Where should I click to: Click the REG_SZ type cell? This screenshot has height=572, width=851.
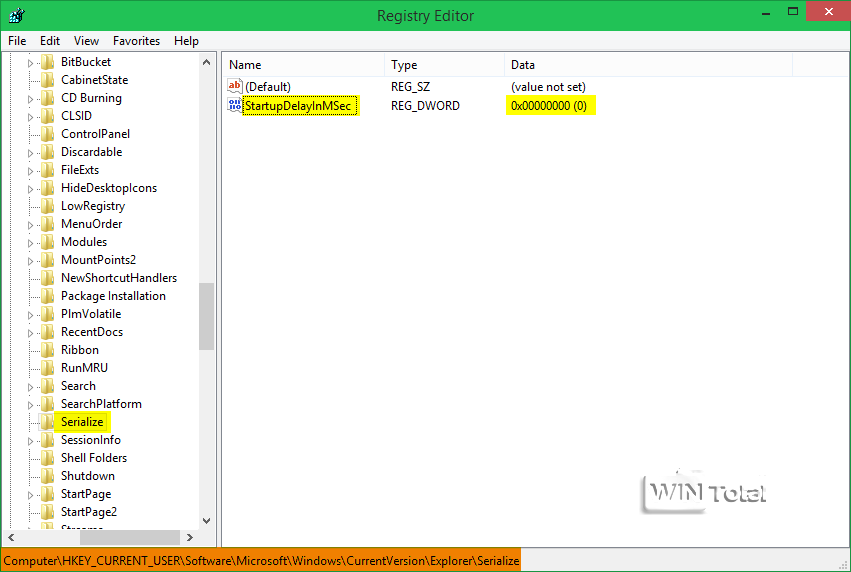click(x=410, y=87)
